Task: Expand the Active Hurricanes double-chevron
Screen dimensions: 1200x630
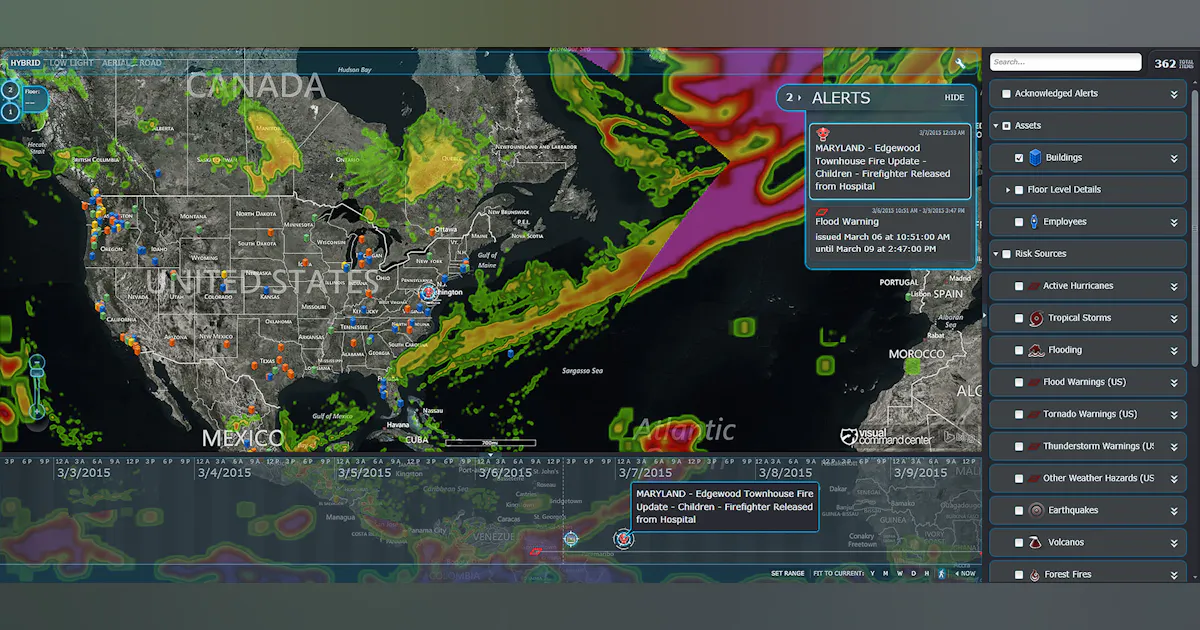Action: pyautogui.click(x=1174, y=286)
